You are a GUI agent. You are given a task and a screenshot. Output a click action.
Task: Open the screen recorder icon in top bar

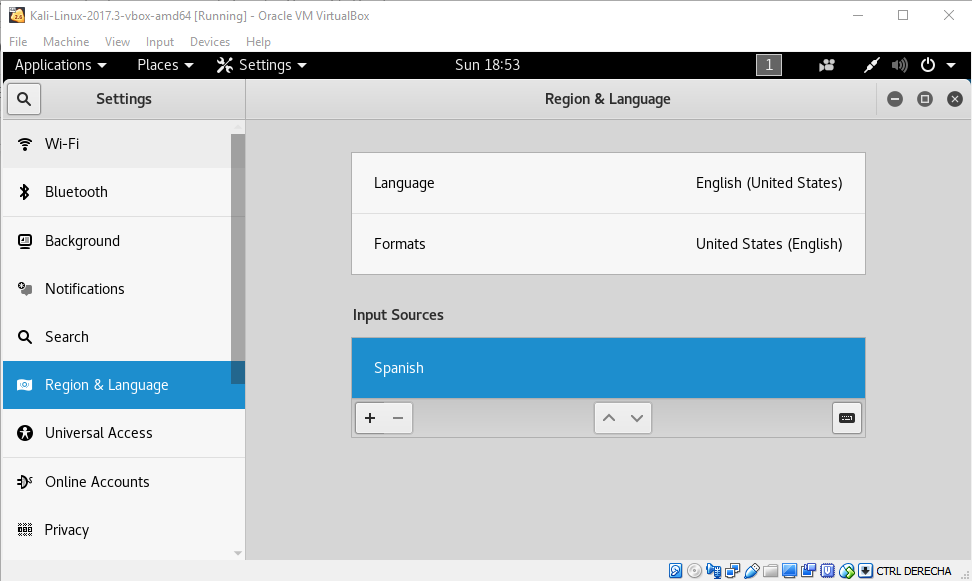[826, 66]
